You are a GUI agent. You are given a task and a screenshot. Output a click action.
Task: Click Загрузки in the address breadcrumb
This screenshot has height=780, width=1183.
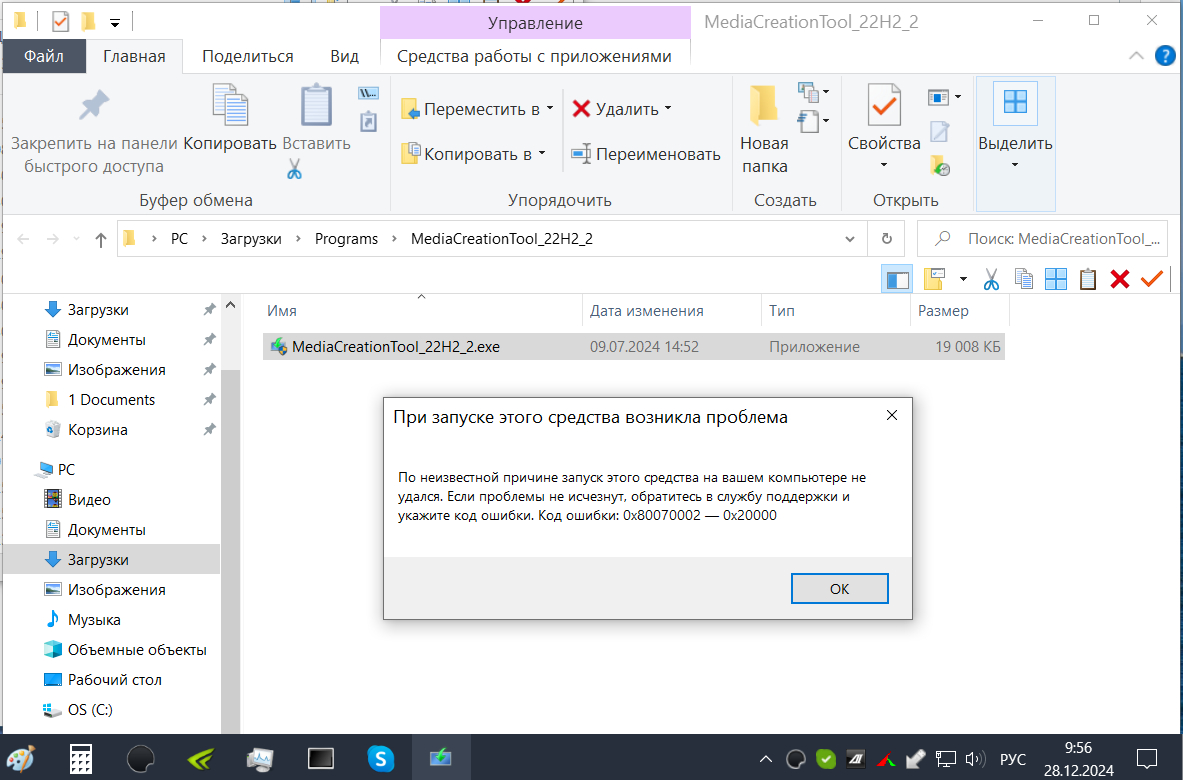250,239
